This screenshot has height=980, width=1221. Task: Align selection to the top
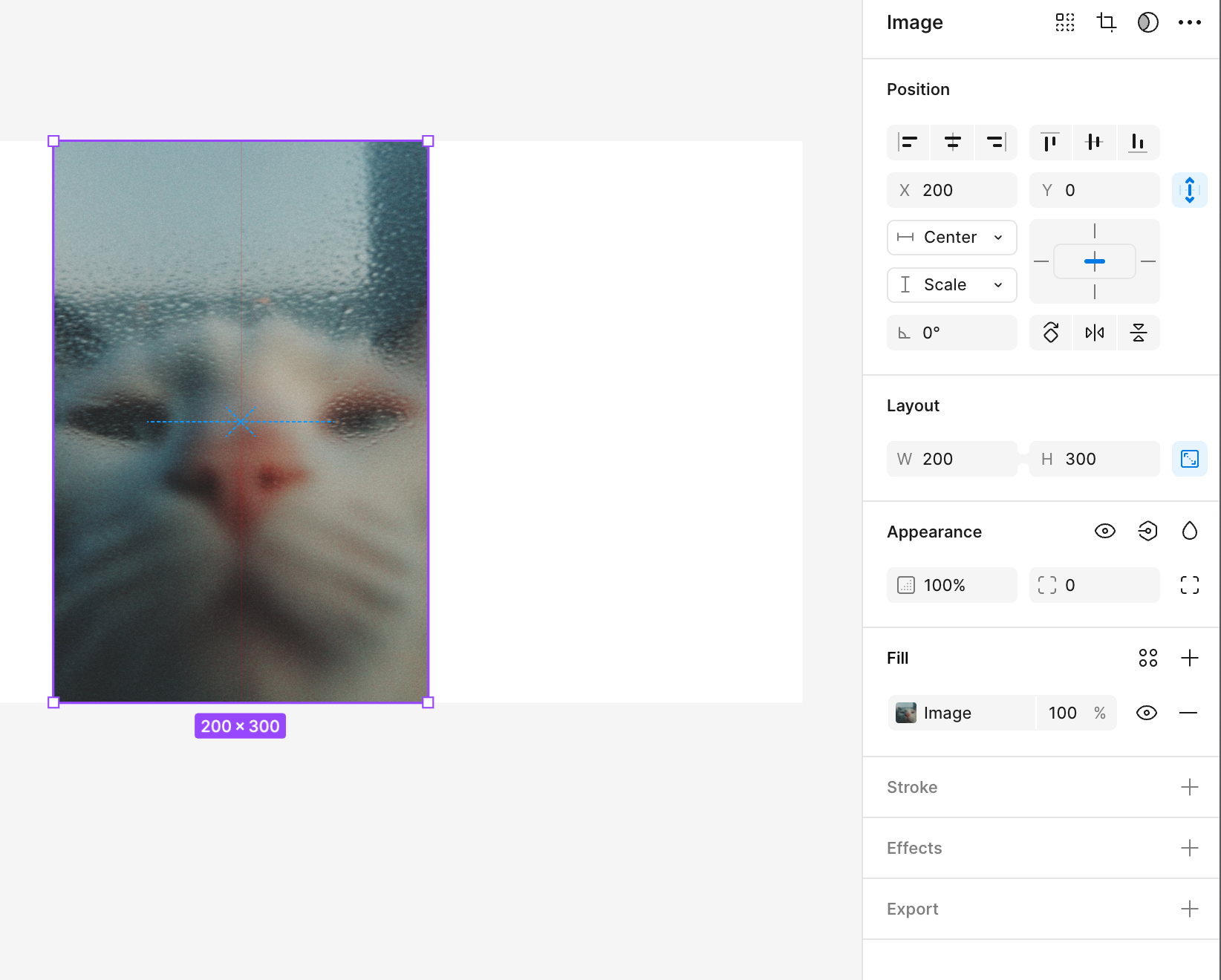coord(1050,142)
